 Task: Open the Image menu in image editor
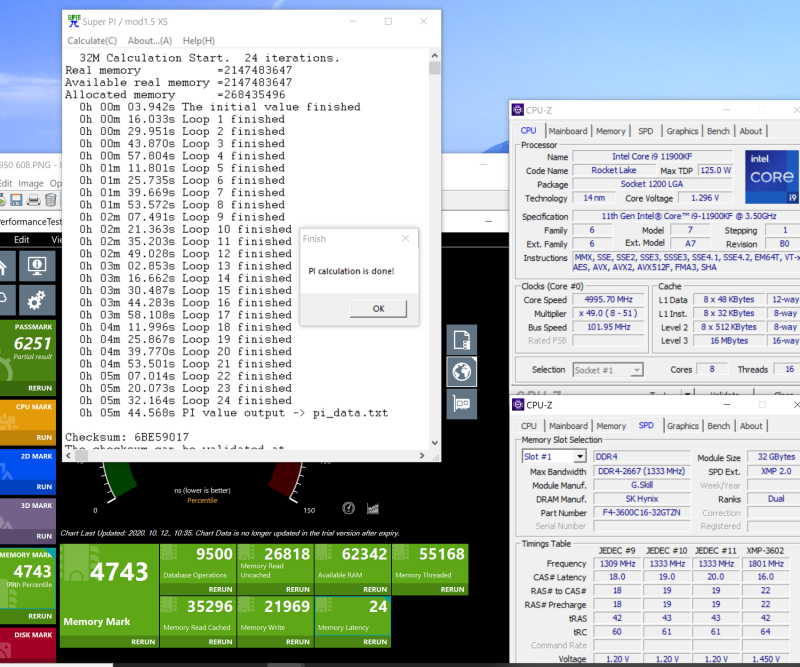31,183
